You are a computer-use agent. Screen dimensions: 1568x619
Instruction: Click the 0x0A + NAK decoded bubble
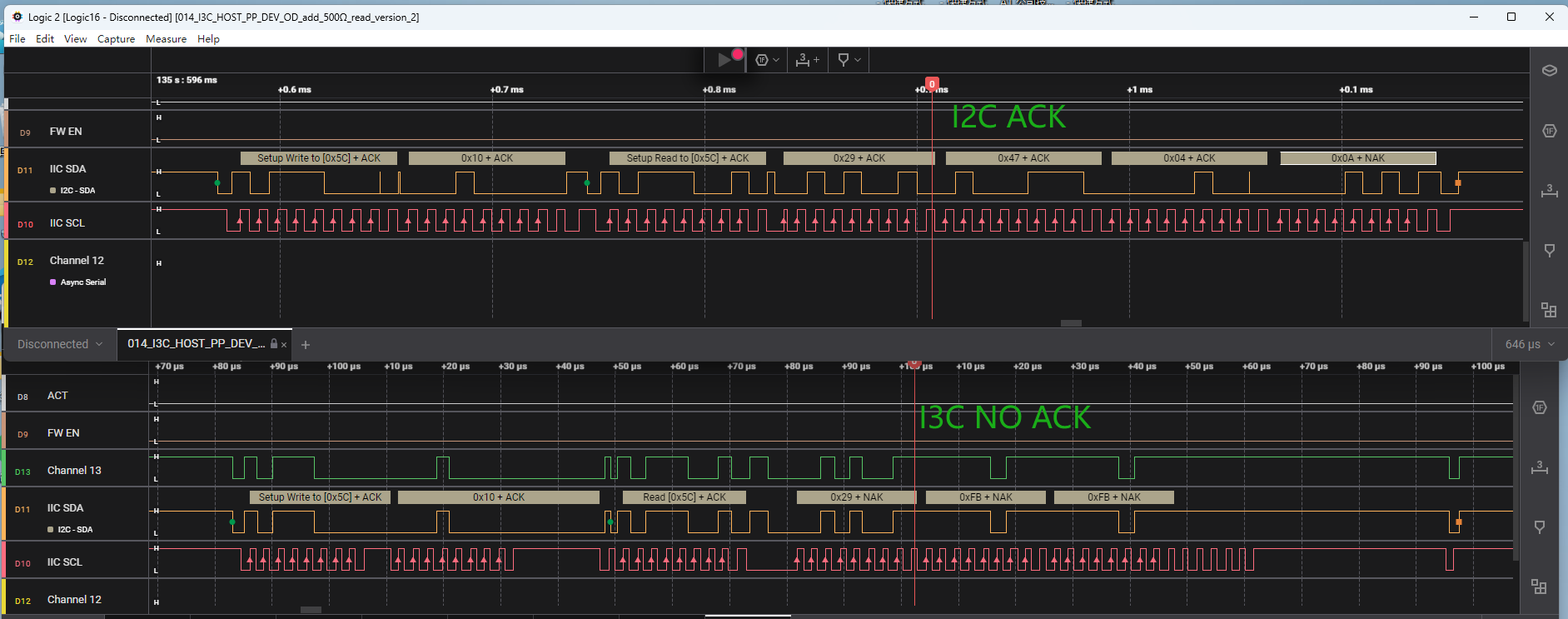coord(1358,158)
